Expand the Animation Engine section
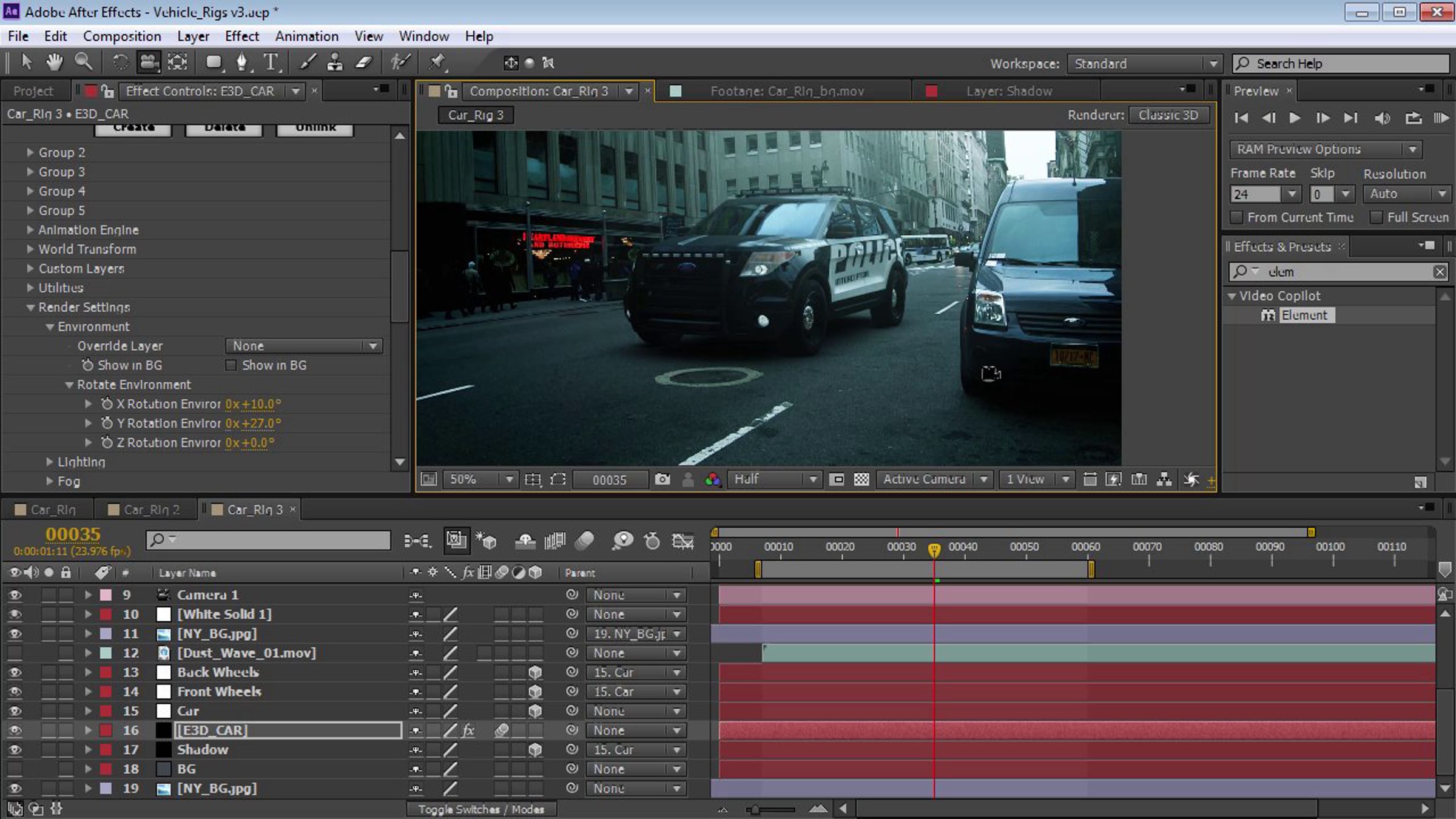The image size is (1456, 819). pyautogui.click(x=30, y=230)
